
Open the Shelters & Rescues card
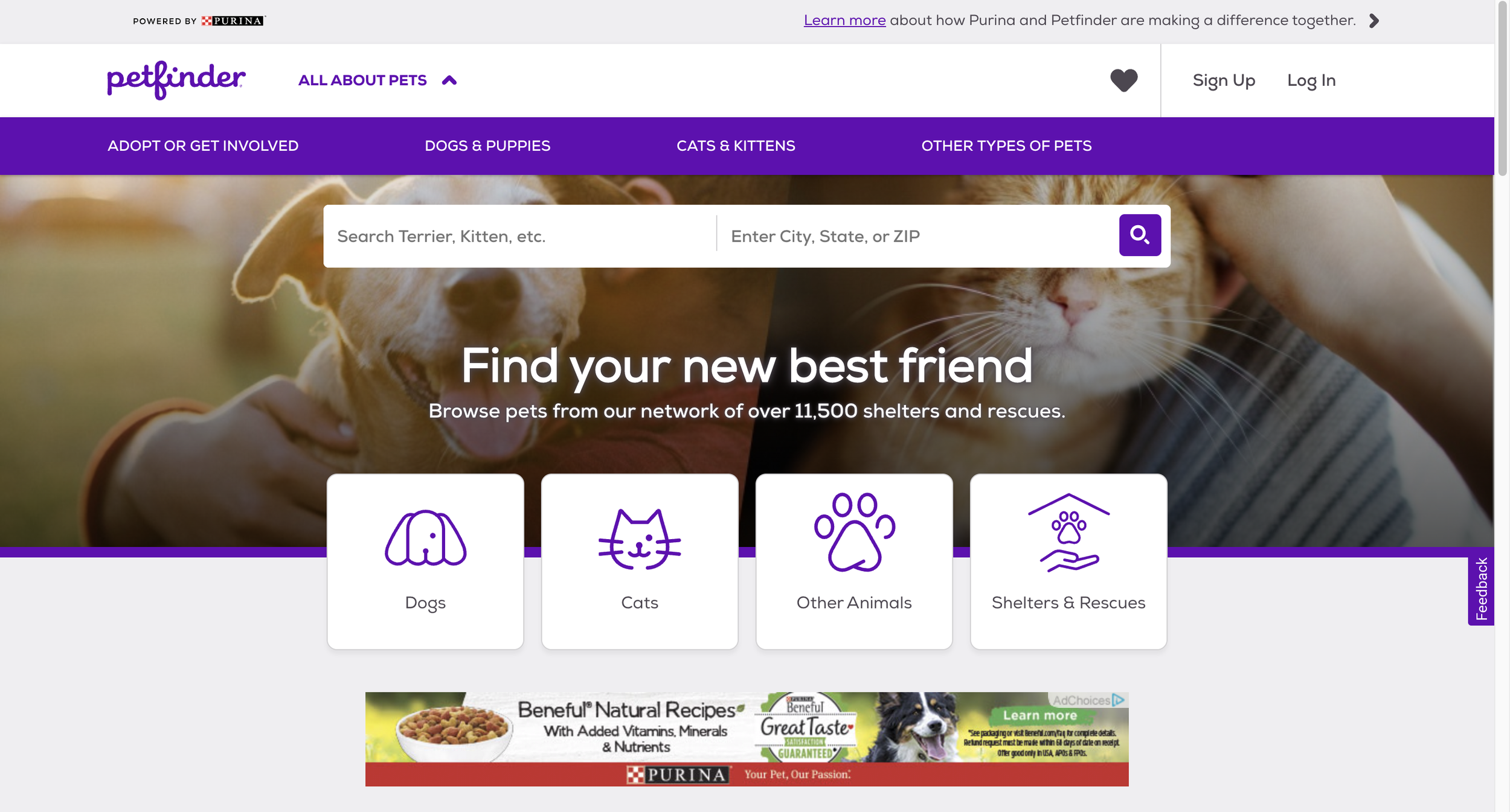tap(1068, 561)
